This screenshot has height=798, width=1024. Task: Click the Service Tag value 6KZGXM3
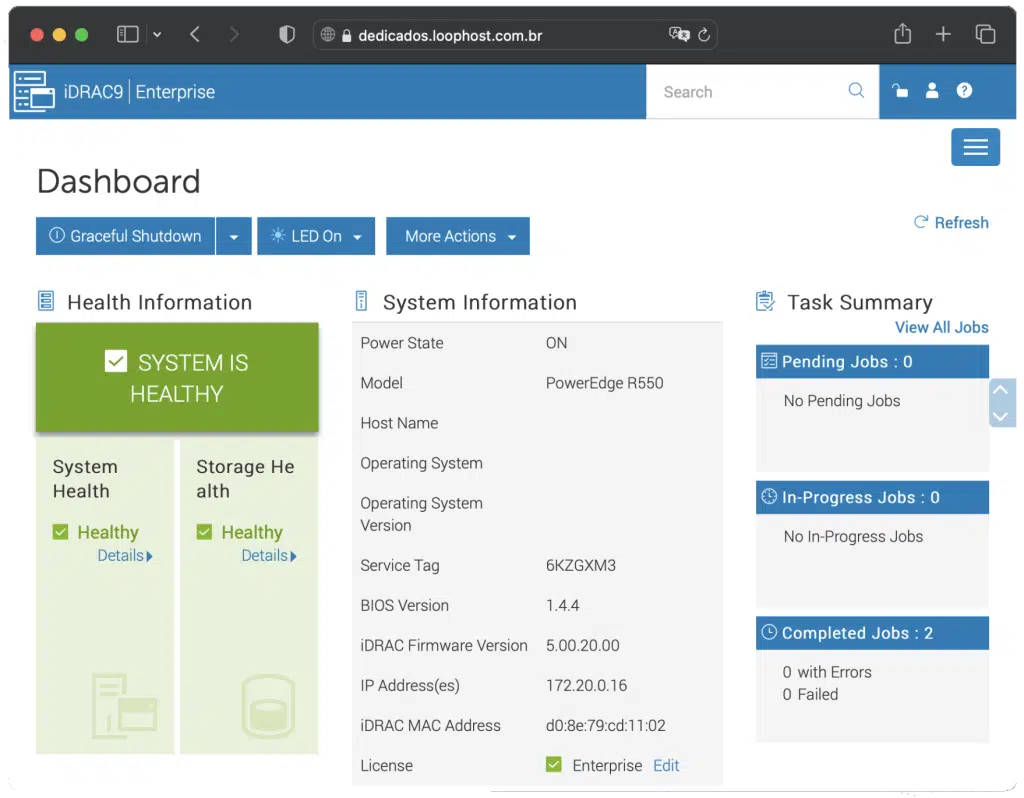coord(581,566)
